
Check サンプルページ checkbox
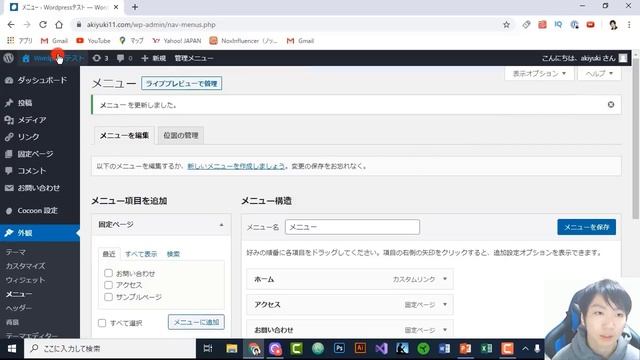(108, 297)
